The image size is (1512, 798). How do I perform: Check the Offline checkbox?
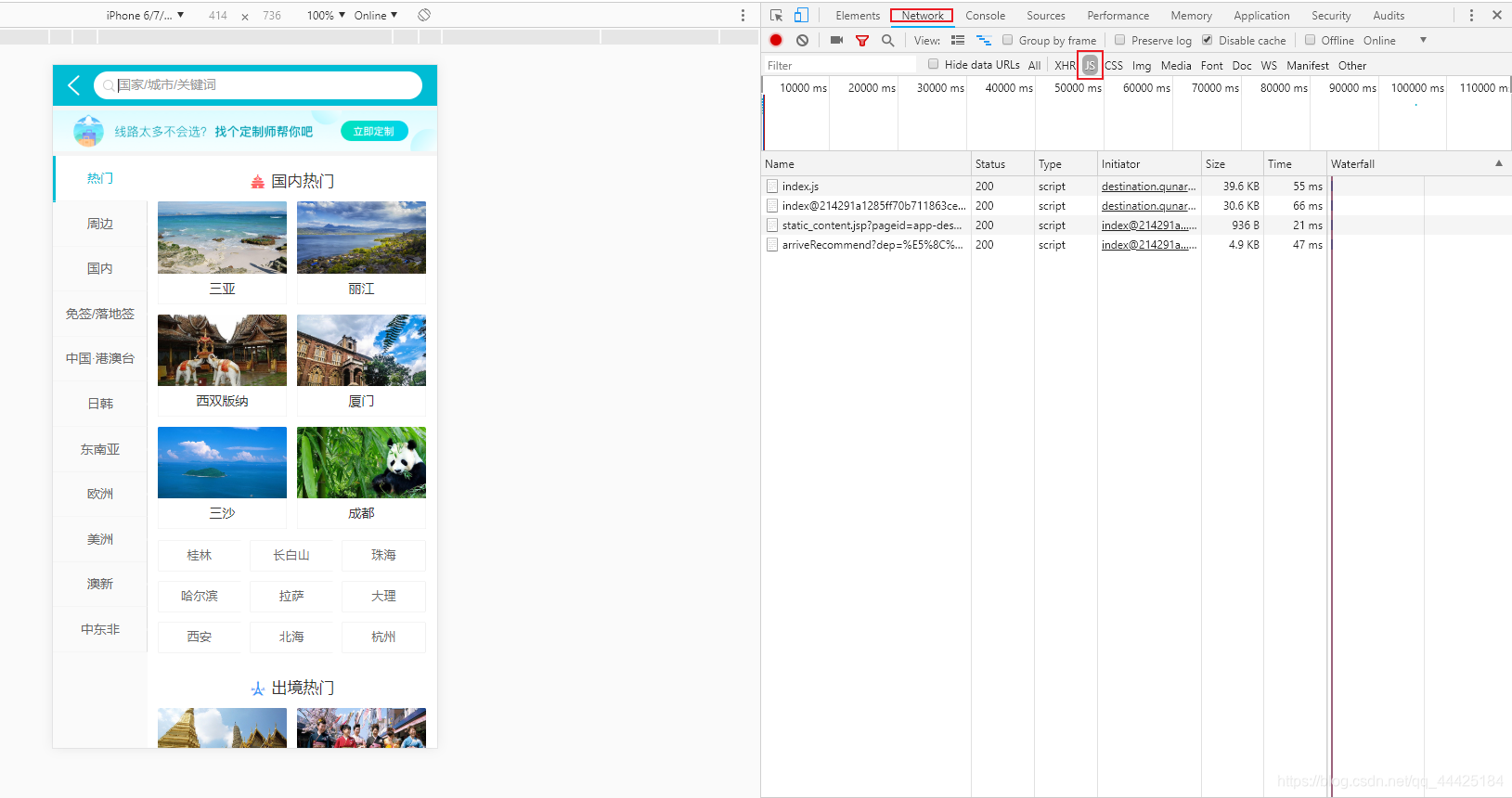click(1311, 40)
